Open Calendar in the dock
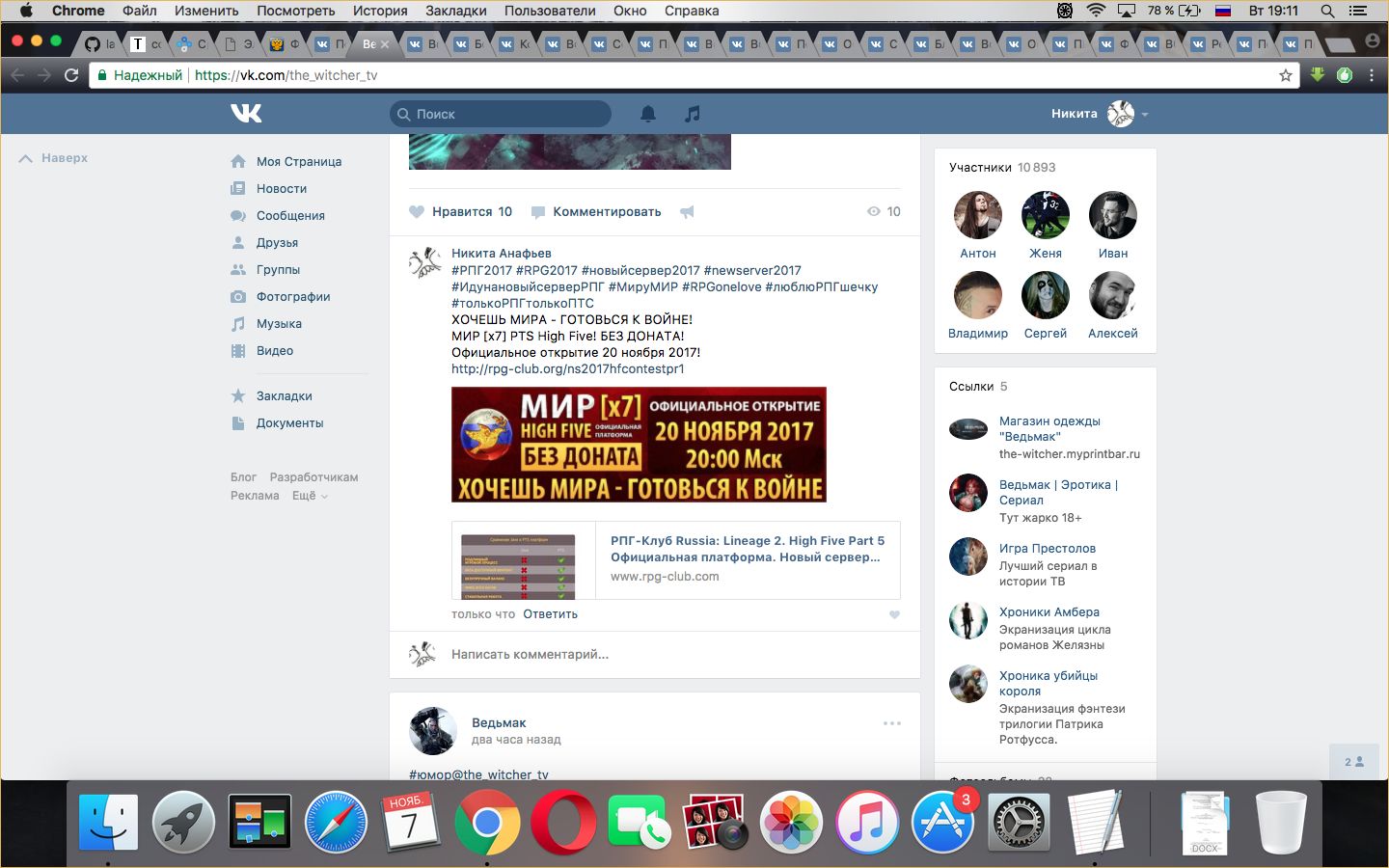The width and height of the screenshot is (1389, 868). pyautogui.click(x=412, y=823)
